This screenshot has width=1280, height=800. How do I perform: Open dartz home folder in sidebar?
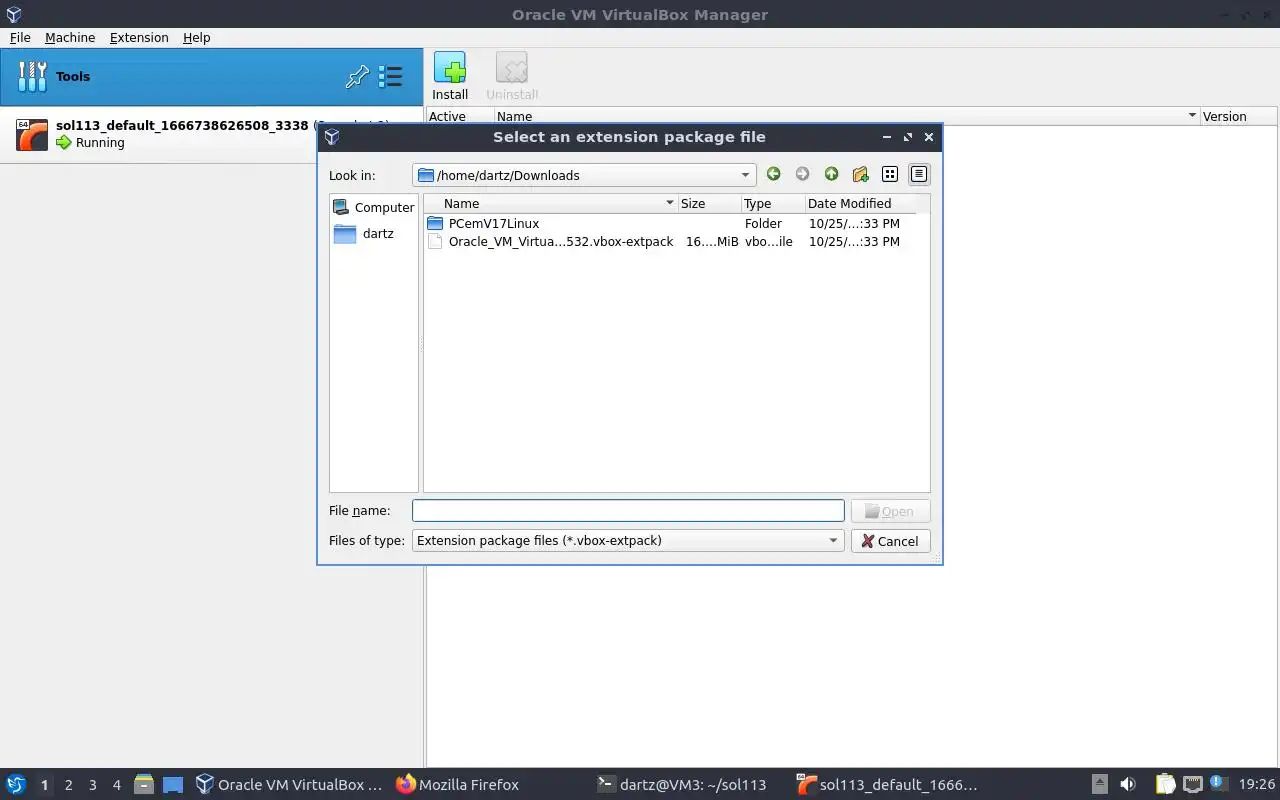coord(364,233)
